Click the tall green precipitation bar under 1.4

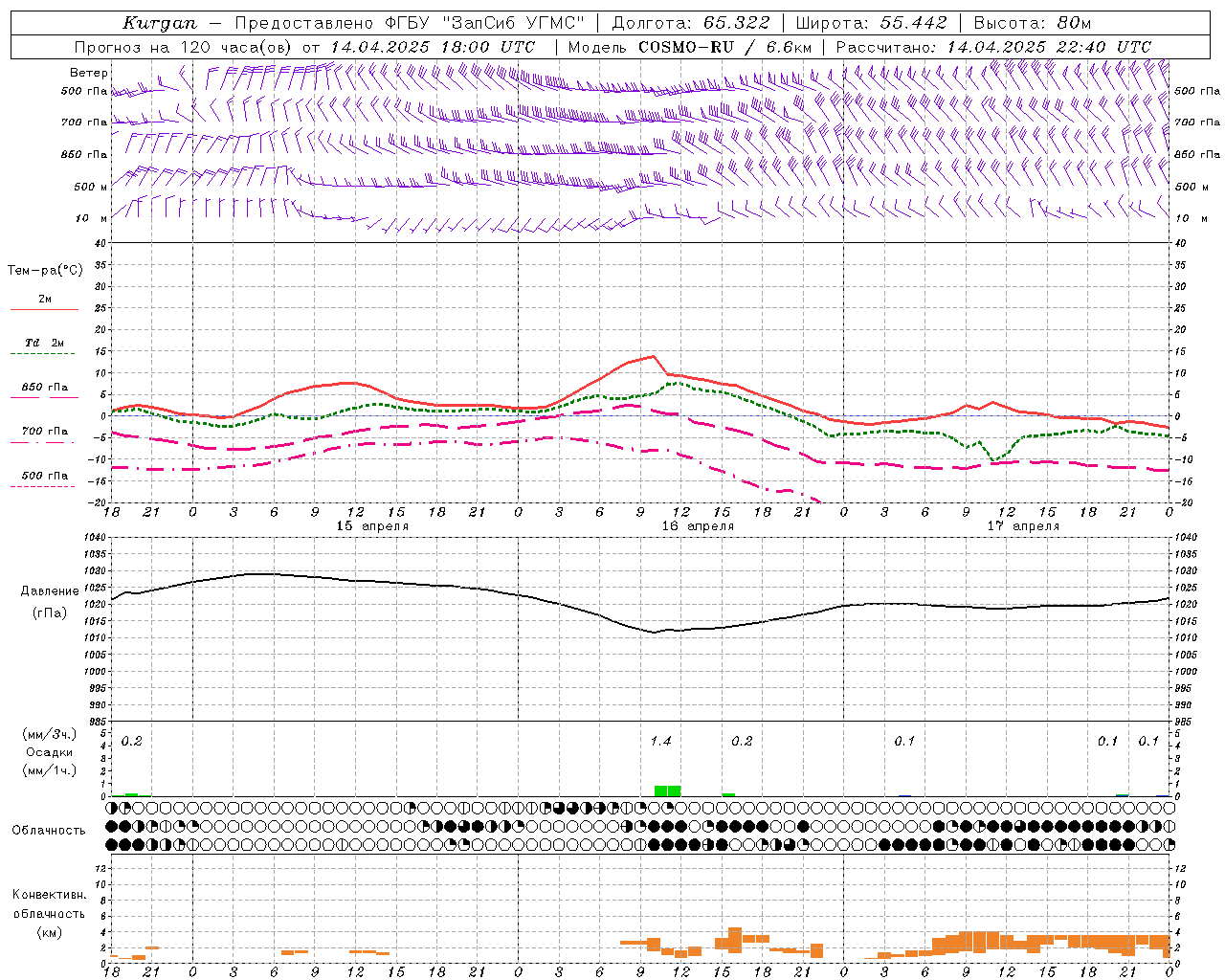(667, 791)
